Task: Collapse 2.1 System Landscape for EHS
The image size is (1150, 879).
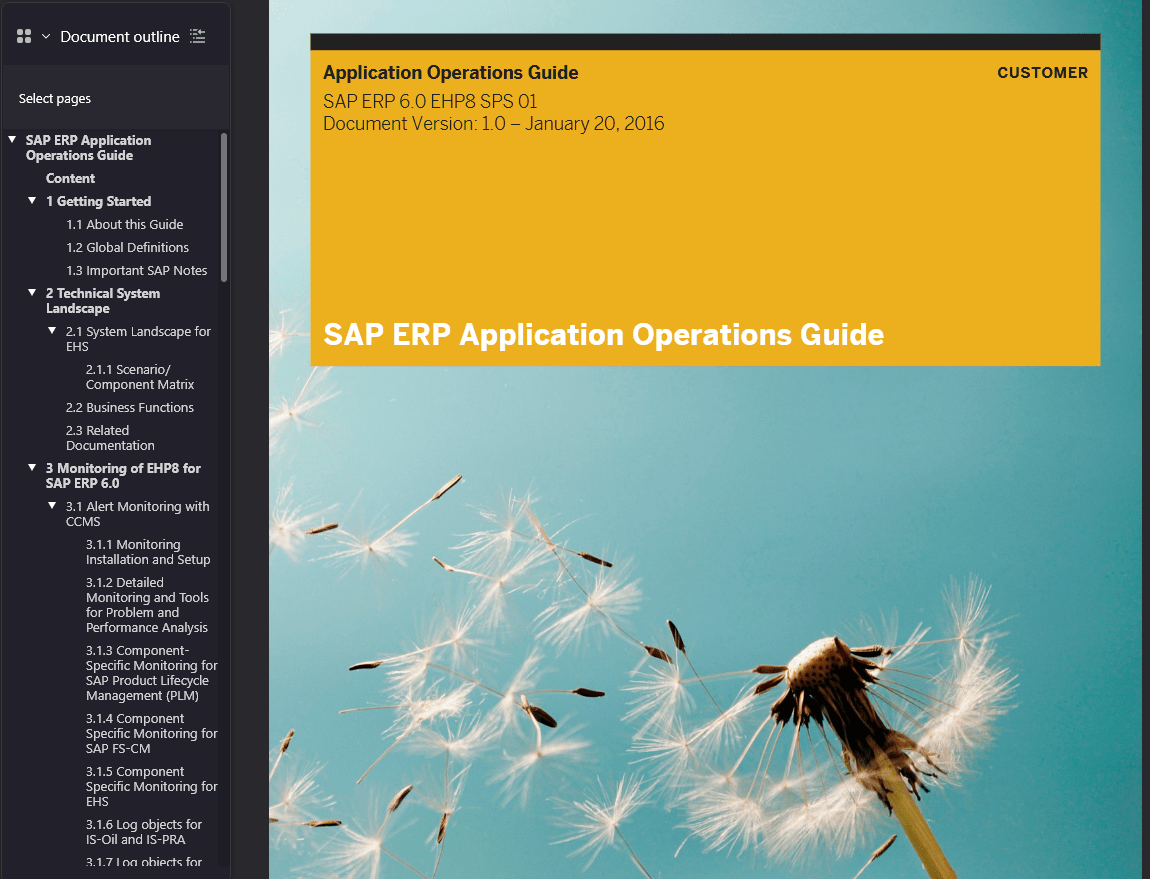Action: tap(52, 330)
